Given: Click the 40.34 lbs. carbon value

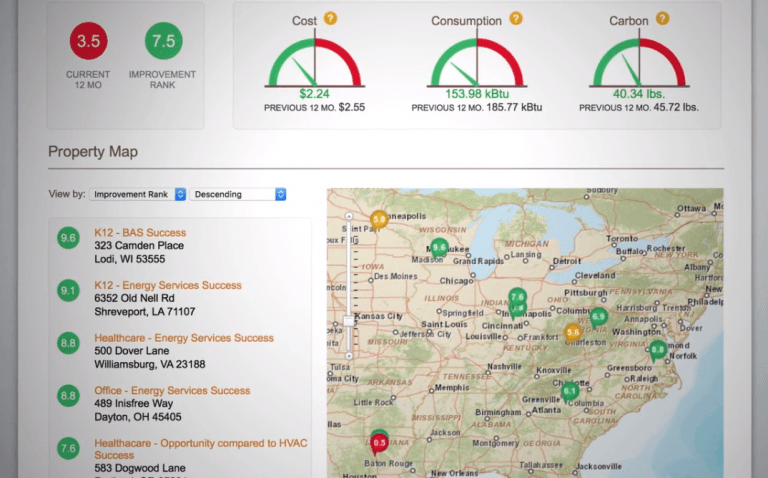Looking at the screenshot, I should pos(639,94).
